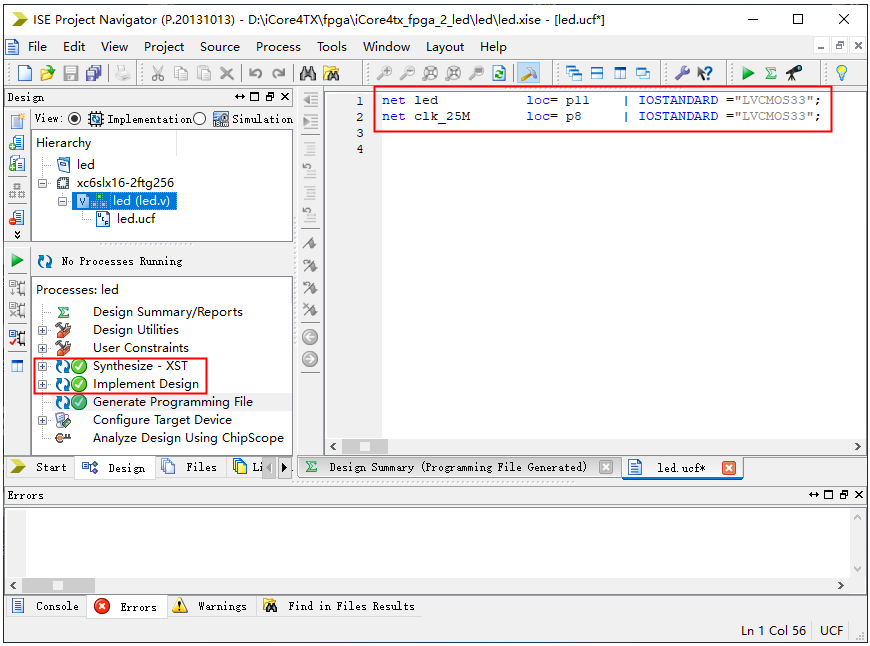This screenshot has width=870, height=646.
Task: Open the Process menu
Action: 278,46
